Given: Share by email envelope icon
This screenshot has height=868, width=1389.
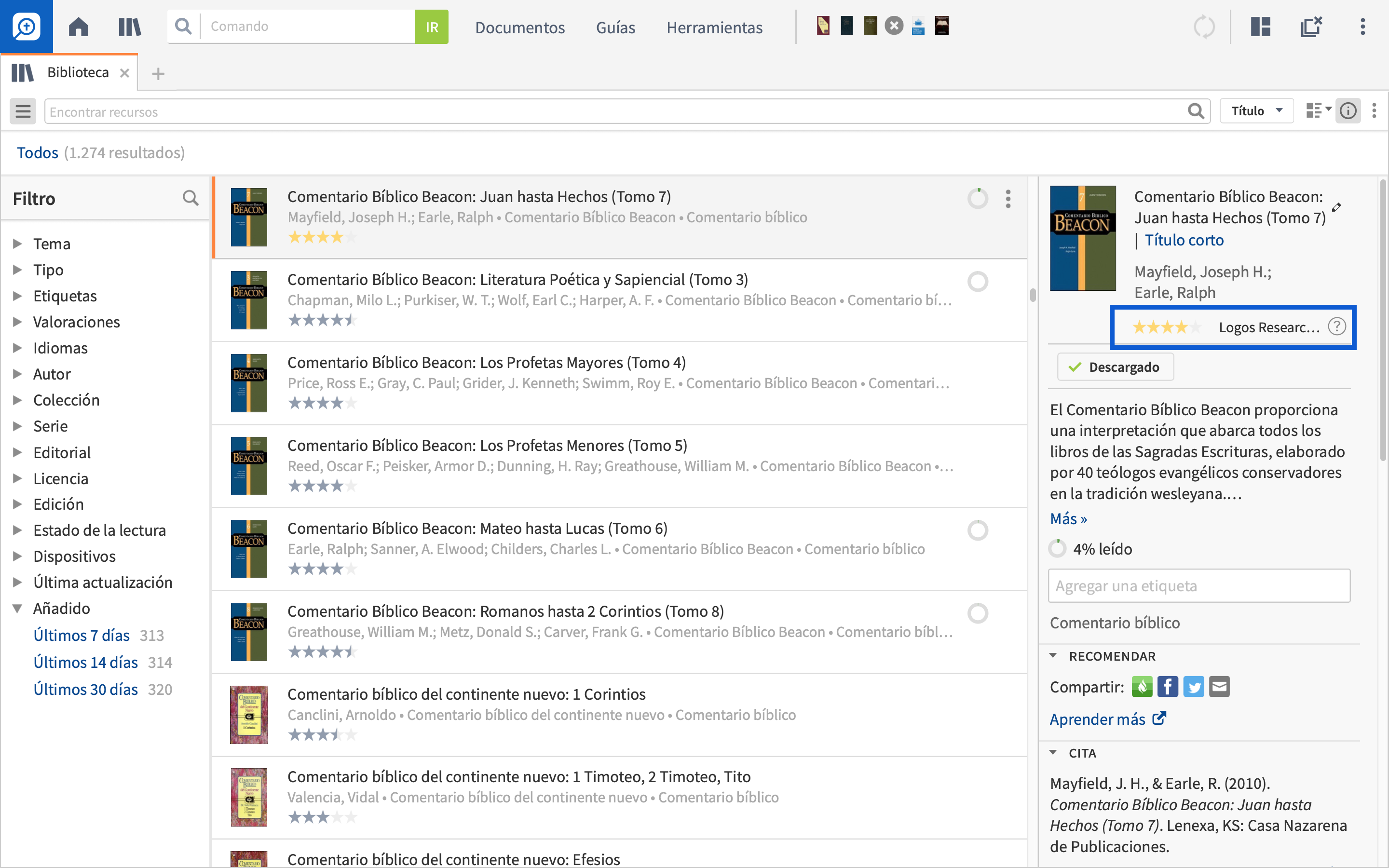Looking at the screenshot, I should pyautogui.click(x=1219, y=687).
